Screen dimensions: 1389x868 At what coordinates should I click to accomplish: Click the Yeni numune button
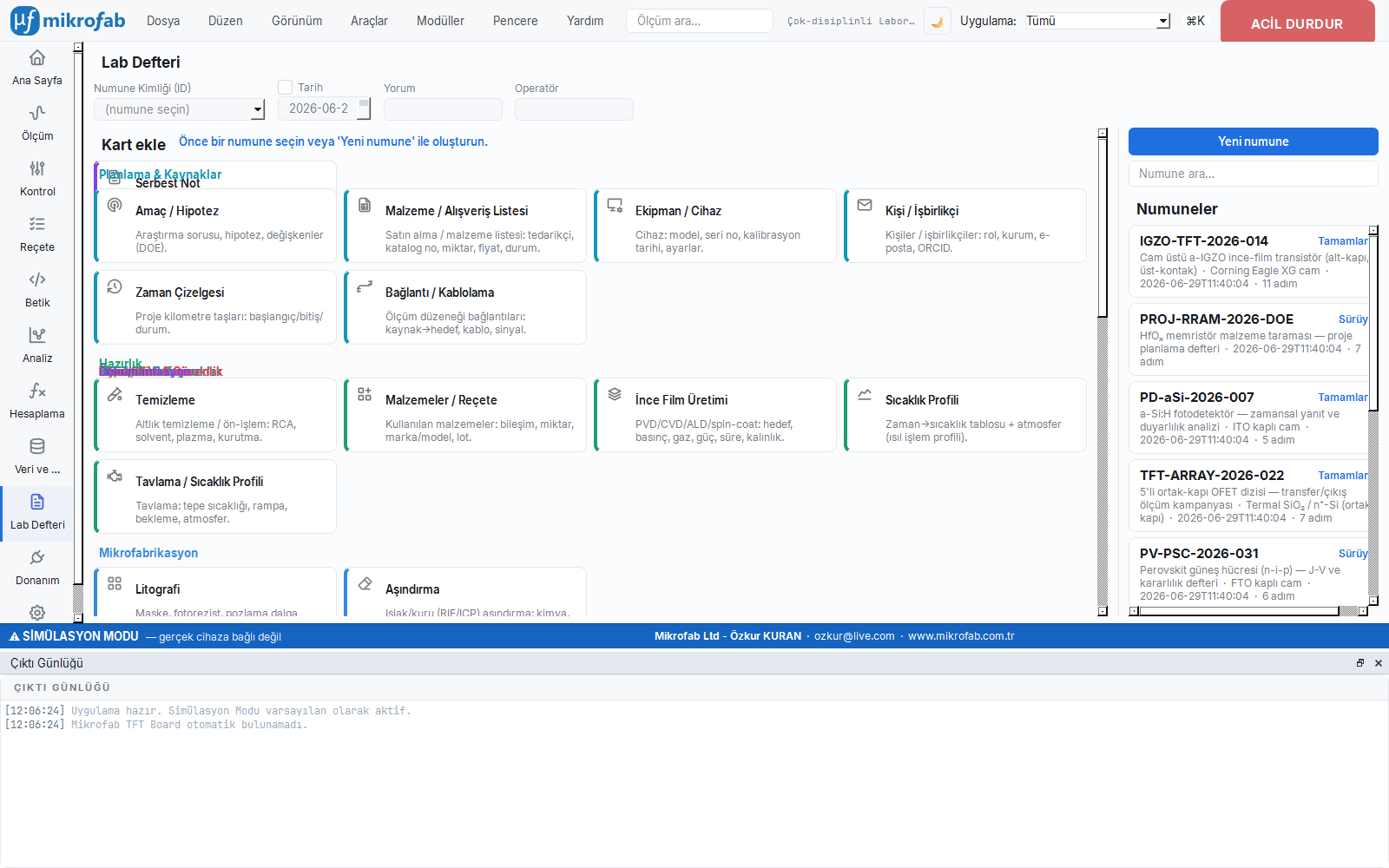point(1254,141)
